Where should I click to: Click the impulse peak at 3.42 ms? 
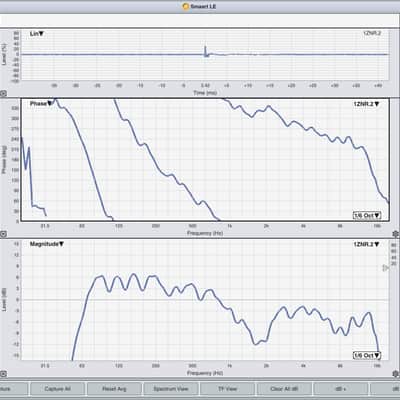click(205, 51)
